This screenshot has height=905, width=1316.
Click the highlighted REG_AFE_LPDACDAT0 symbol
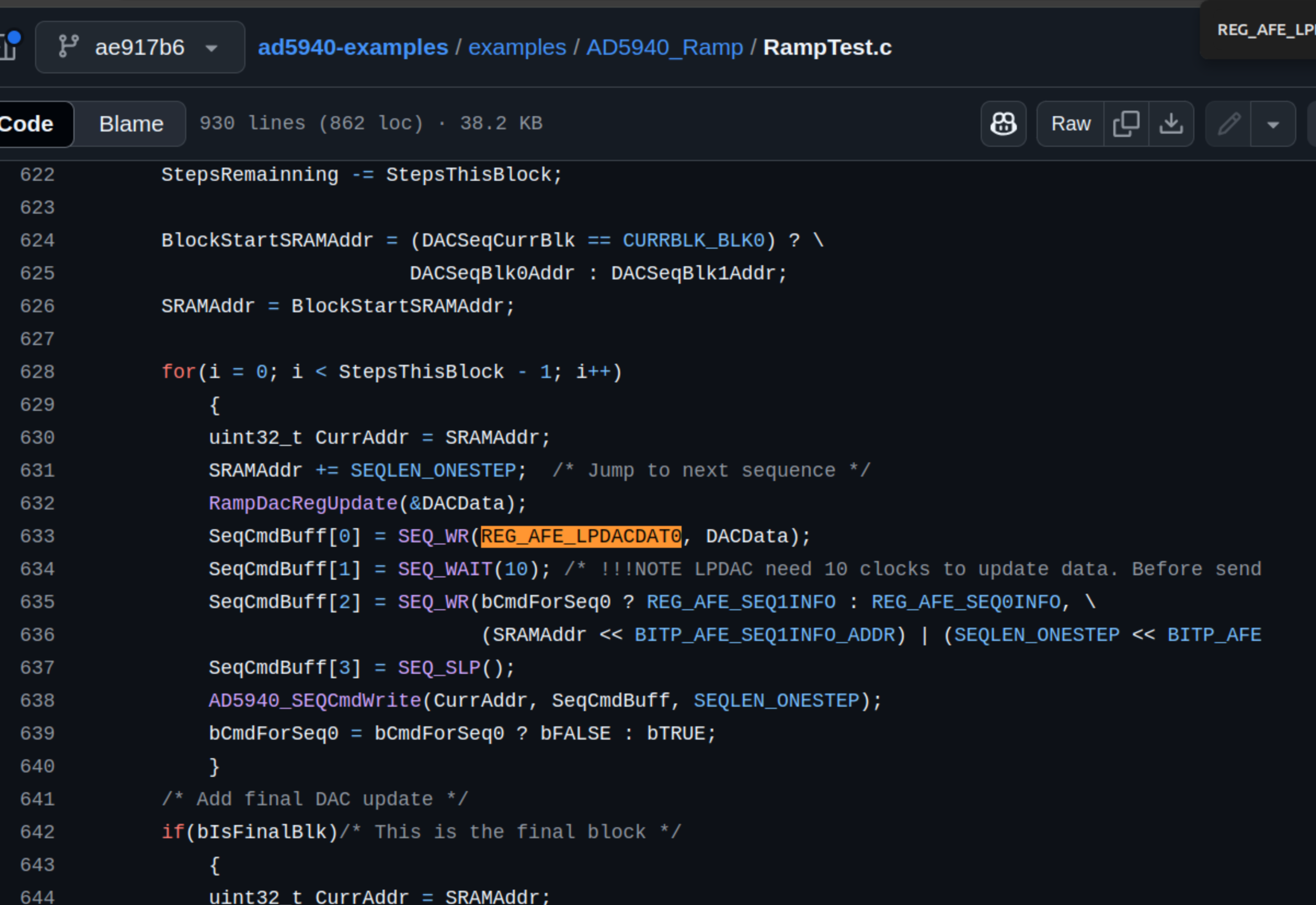click(x=581, y=536)
